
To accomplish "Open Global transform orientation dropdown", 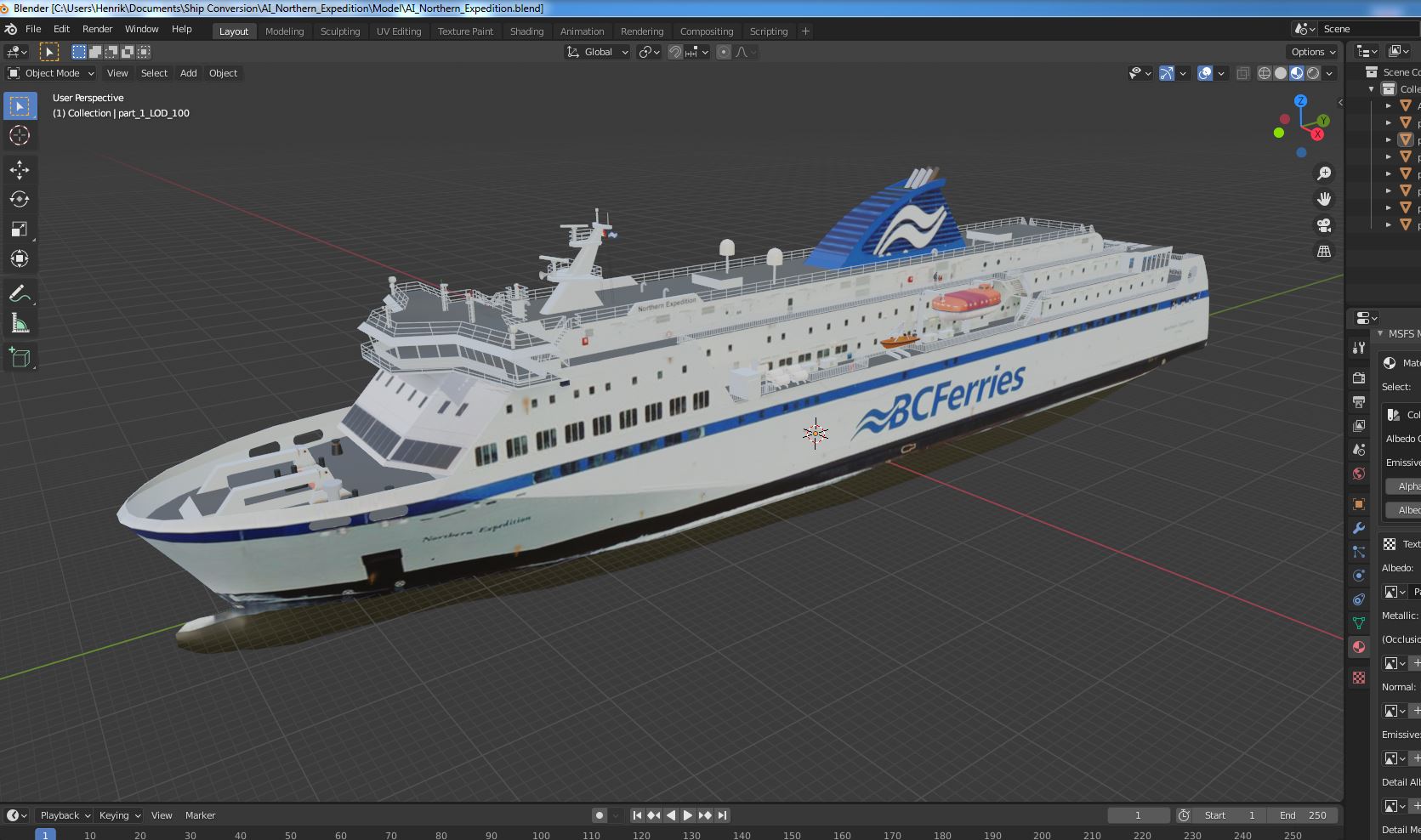I will pyautogui.click(x=598, y=52).
